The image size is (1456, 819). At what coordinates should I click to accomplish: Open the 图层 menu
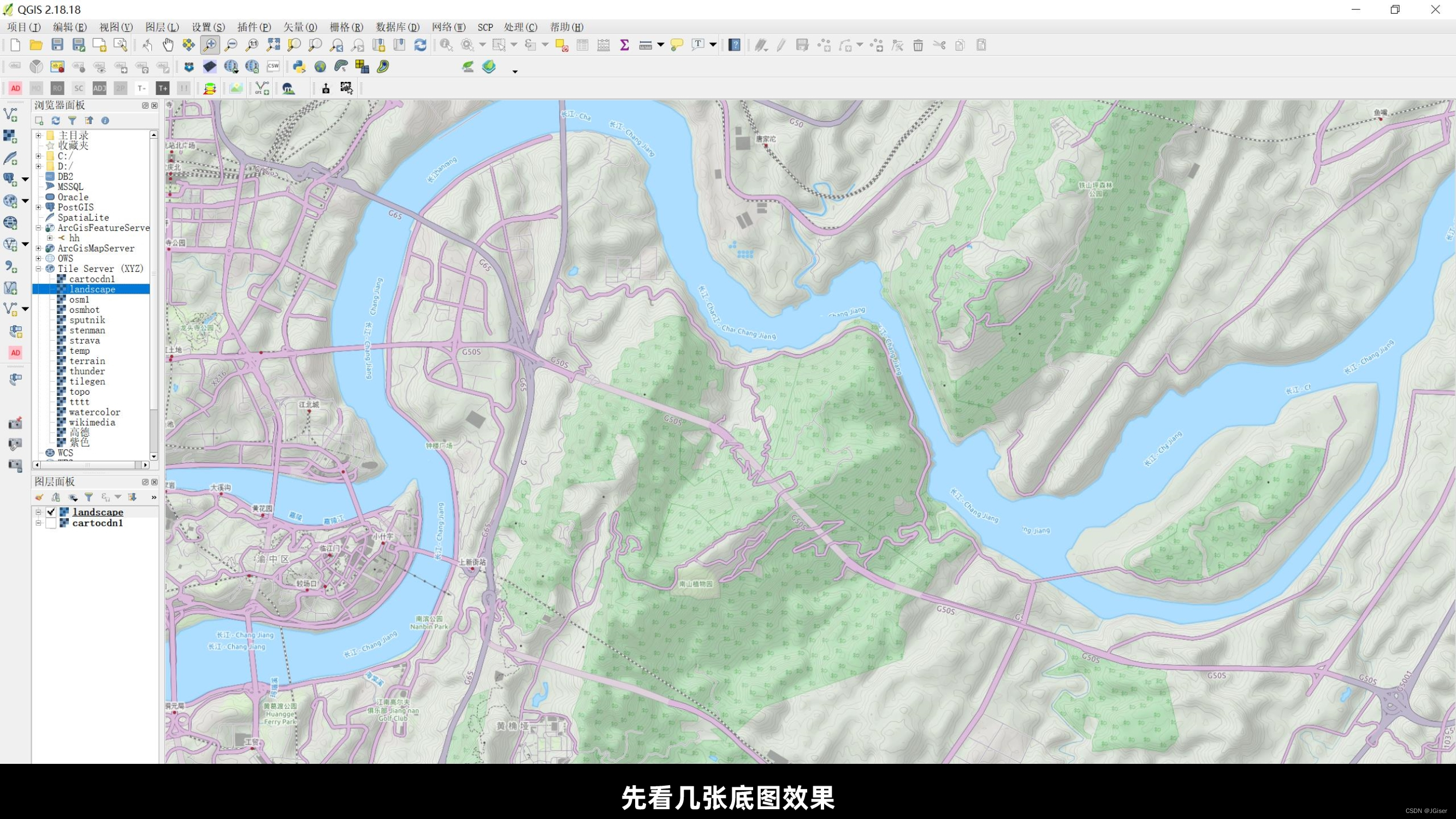point(162,27)
